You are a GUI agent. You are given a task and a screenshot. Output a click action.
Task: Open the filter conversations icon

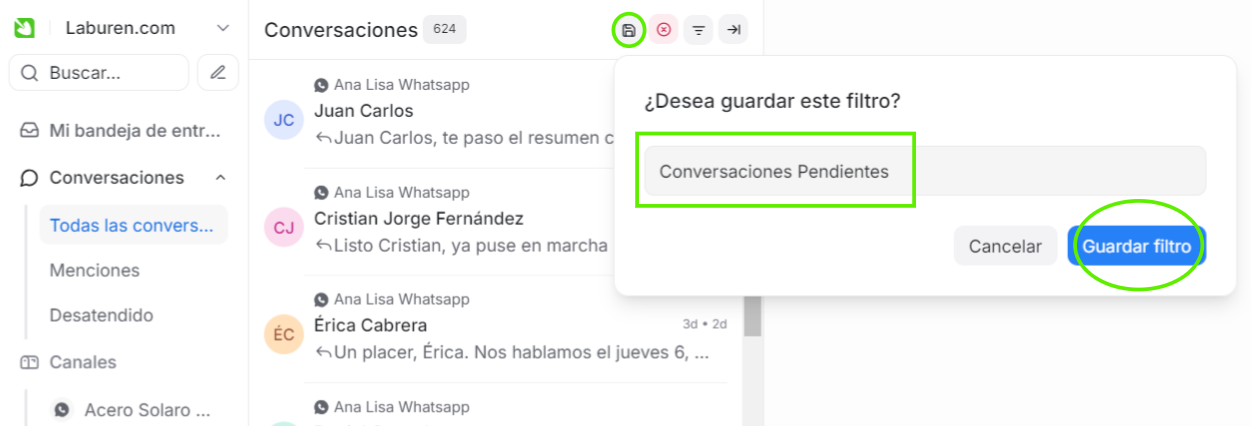tap(698, 30)
